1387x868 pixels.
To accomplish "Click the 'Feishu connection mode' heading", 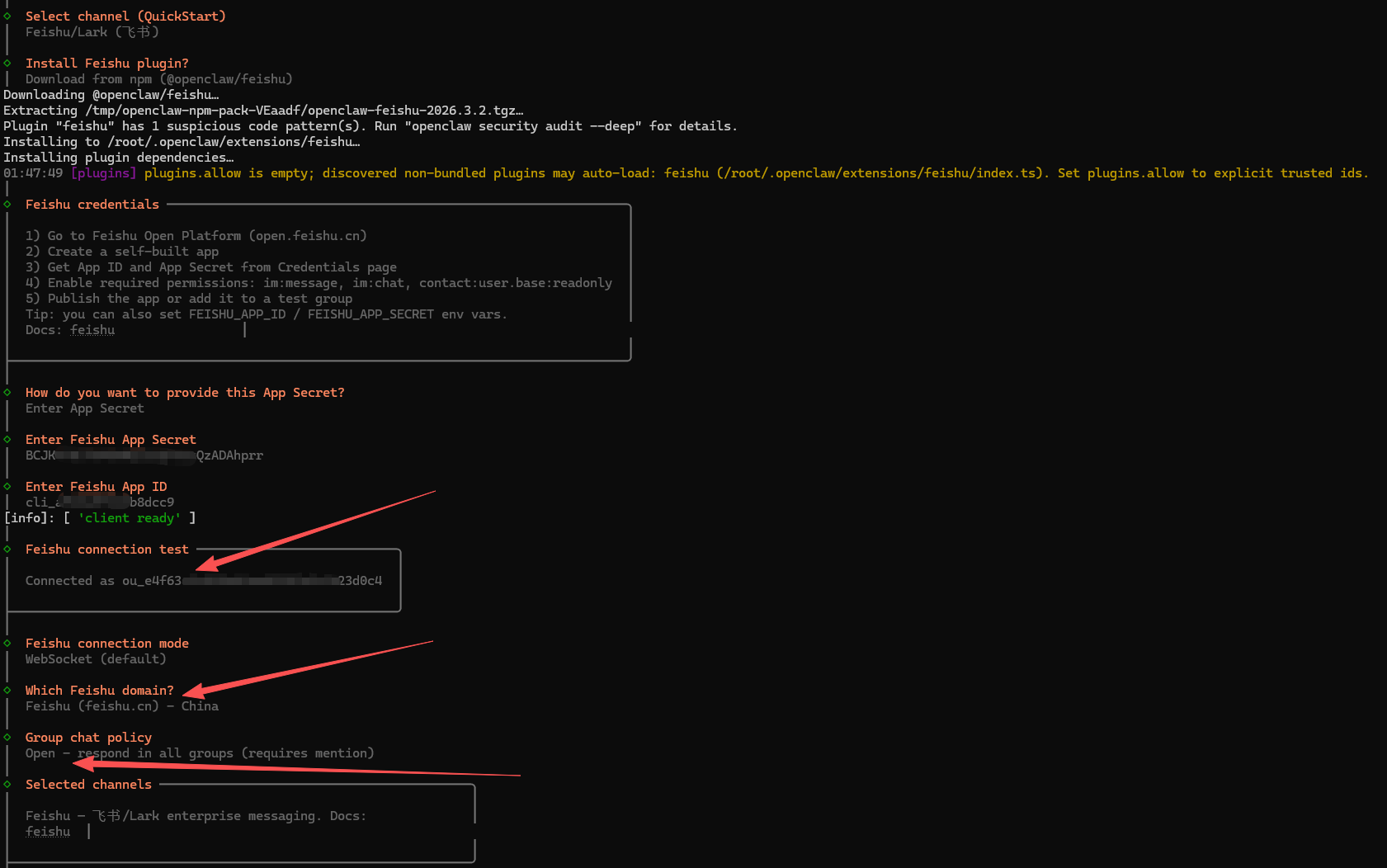I will coord(107,643).
